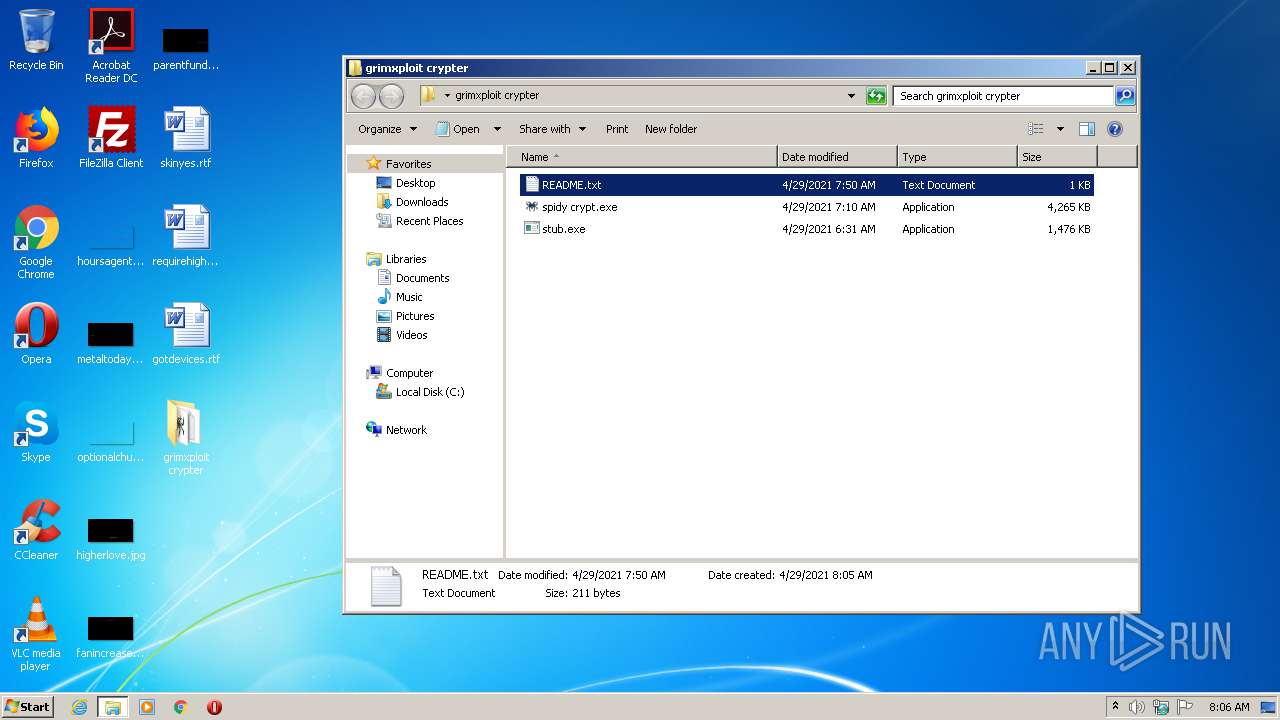Open Internet Explorer from taskbar

[80, 707]
